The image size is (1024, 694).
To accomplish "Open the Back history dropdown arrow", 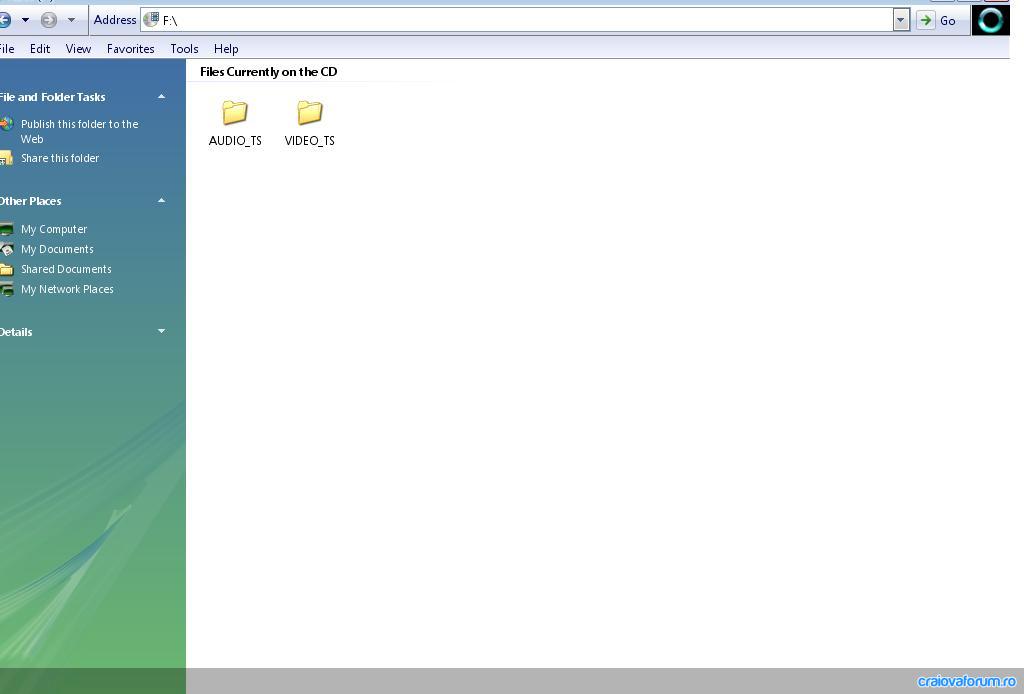I will point(25,20).
